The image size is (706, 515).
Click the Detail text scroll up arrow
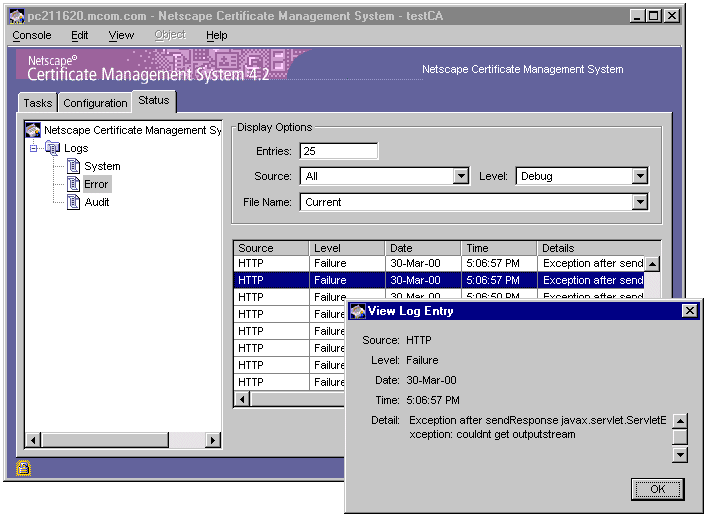coord(680,421)
